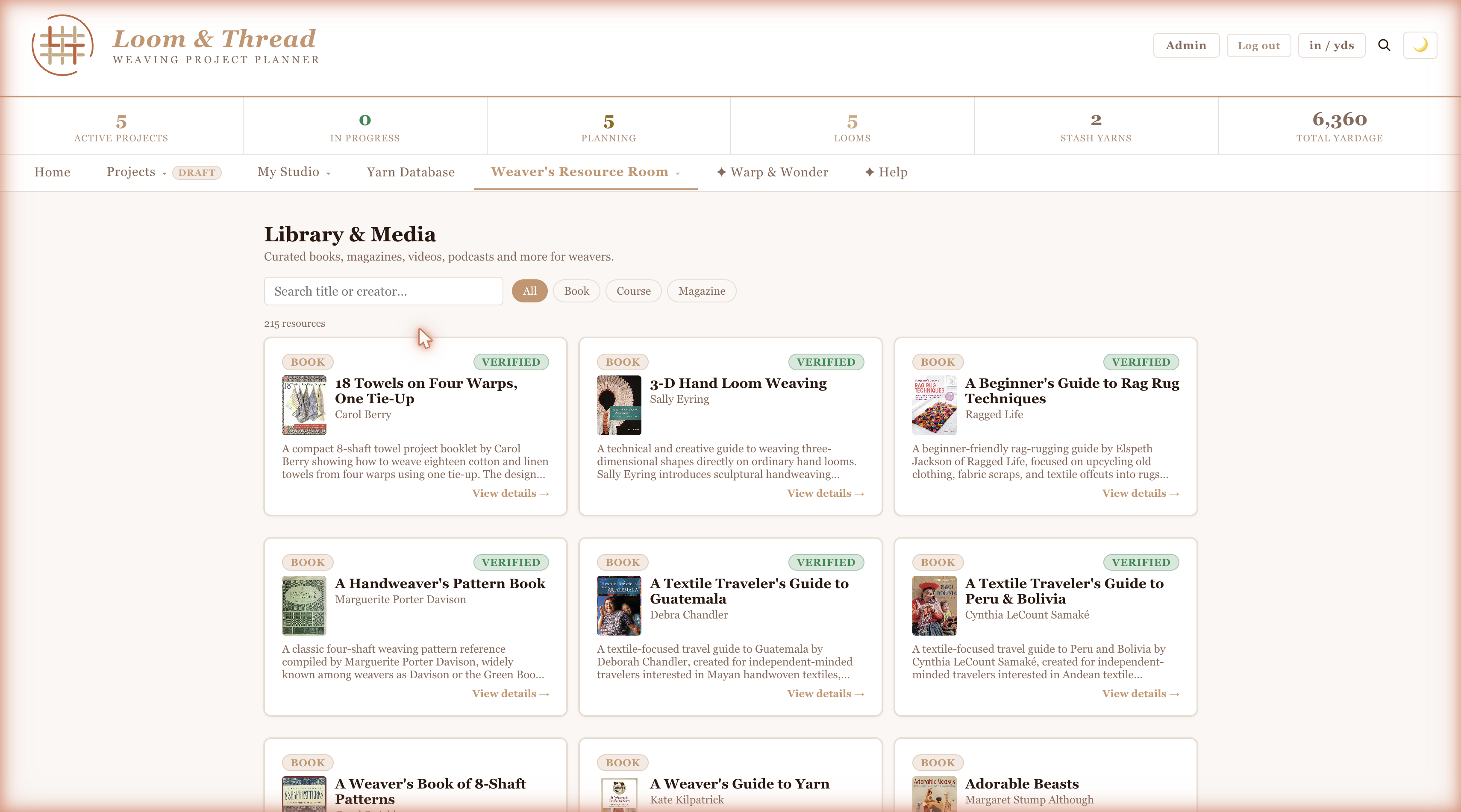Click the Handweaver's Pattern Book cover thumbnail
This screenshot has height=812, width=1461.
tap(304, 606)
